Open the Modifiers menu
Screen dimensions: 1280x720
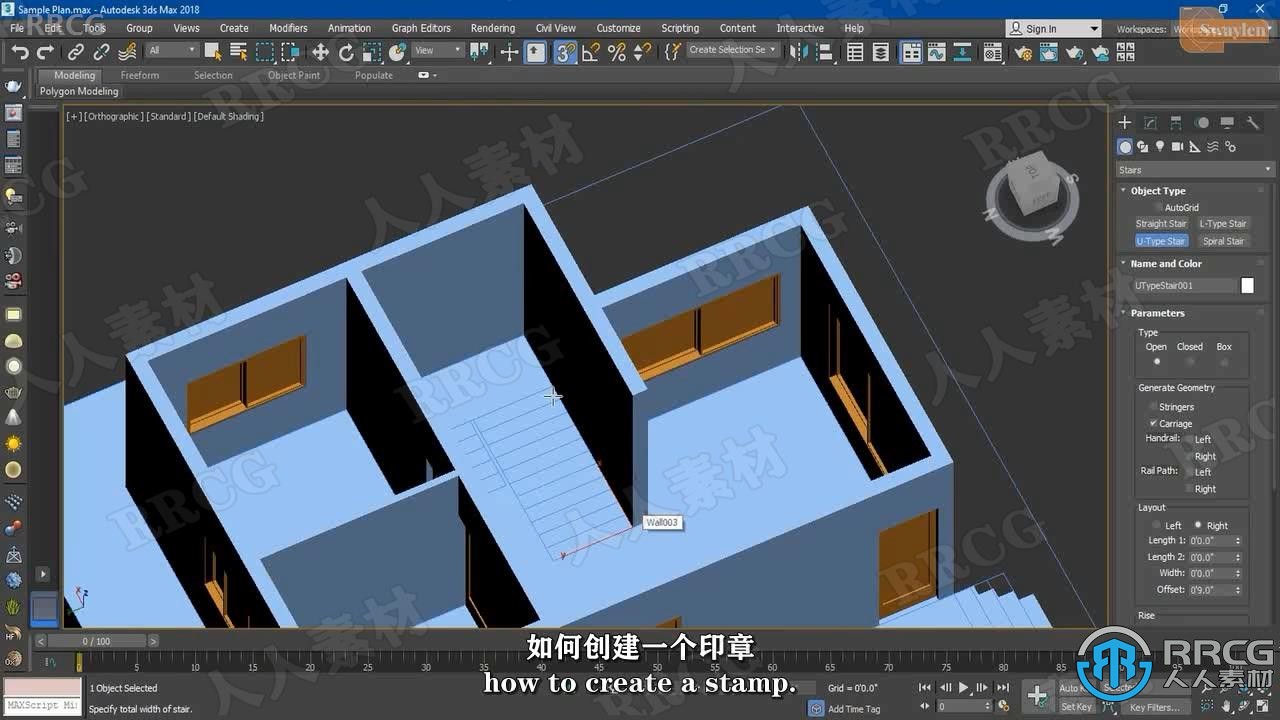tap(288, 28)
